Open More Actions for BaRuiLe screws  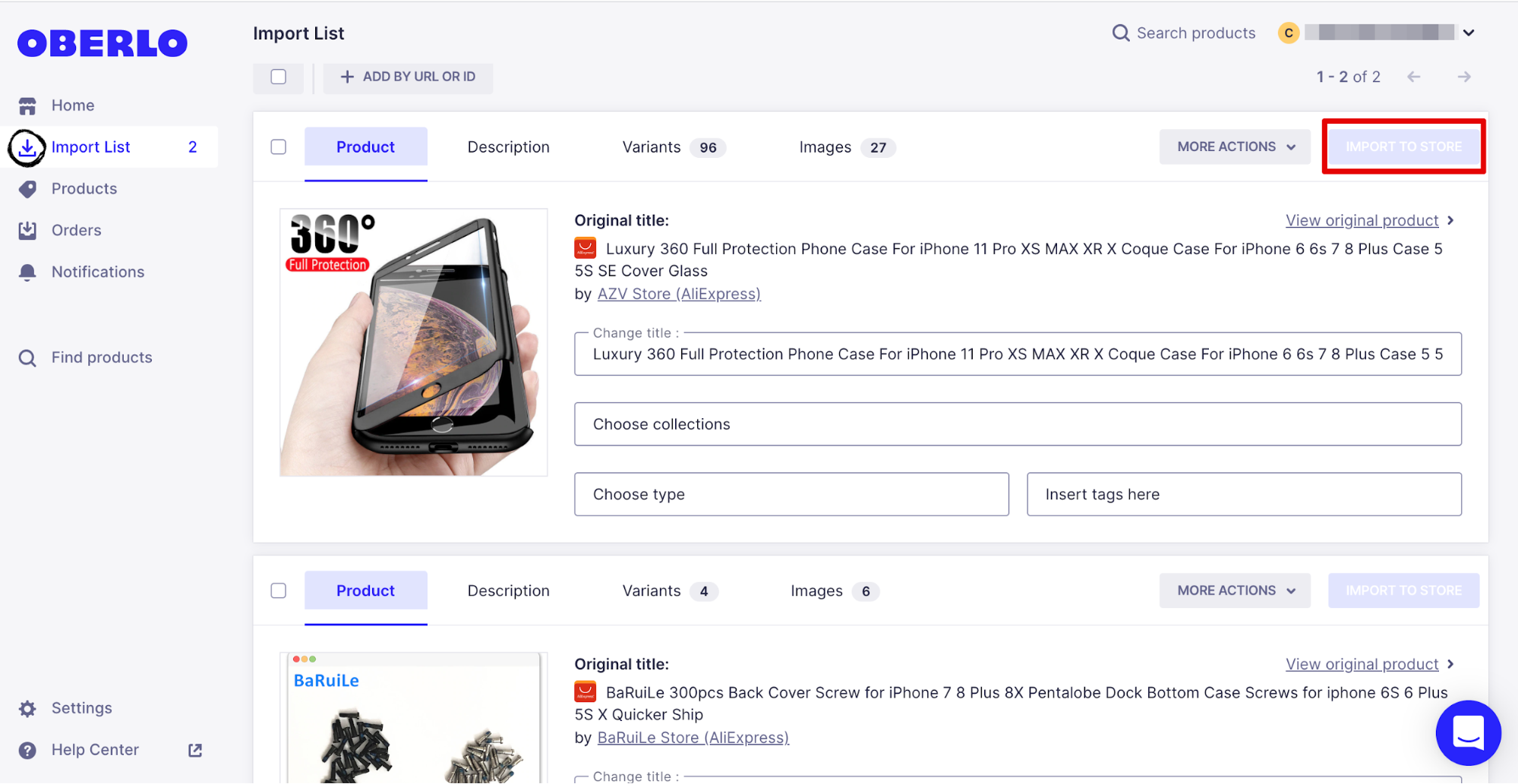[1235, 590]
